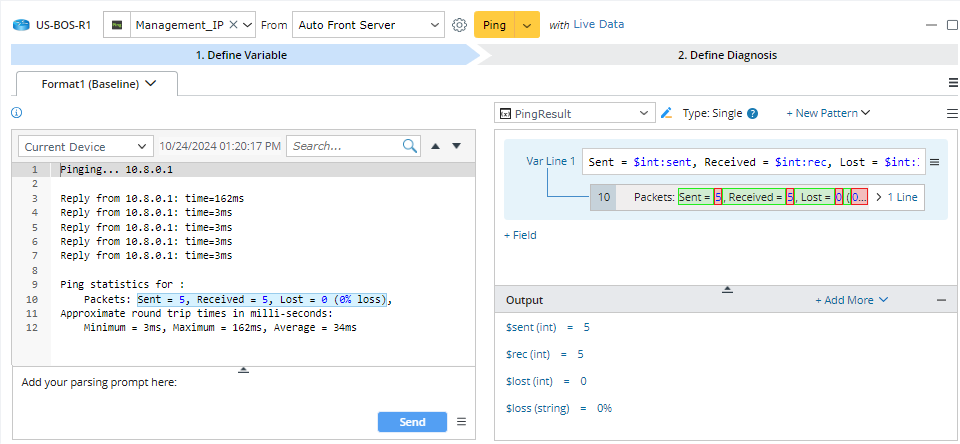Expand the Ping button dropdown arrow
Image resolution: width=960 pixels, height=444 pixels.
pos(527,25)
